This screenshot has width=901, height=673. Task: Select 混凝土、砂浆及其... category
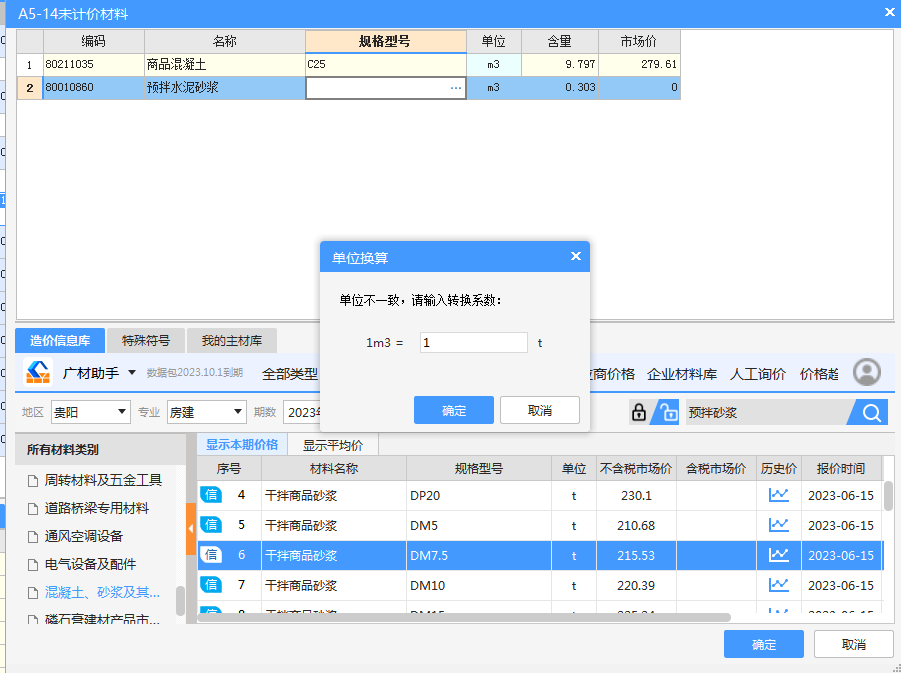click(x=102, y=593)
